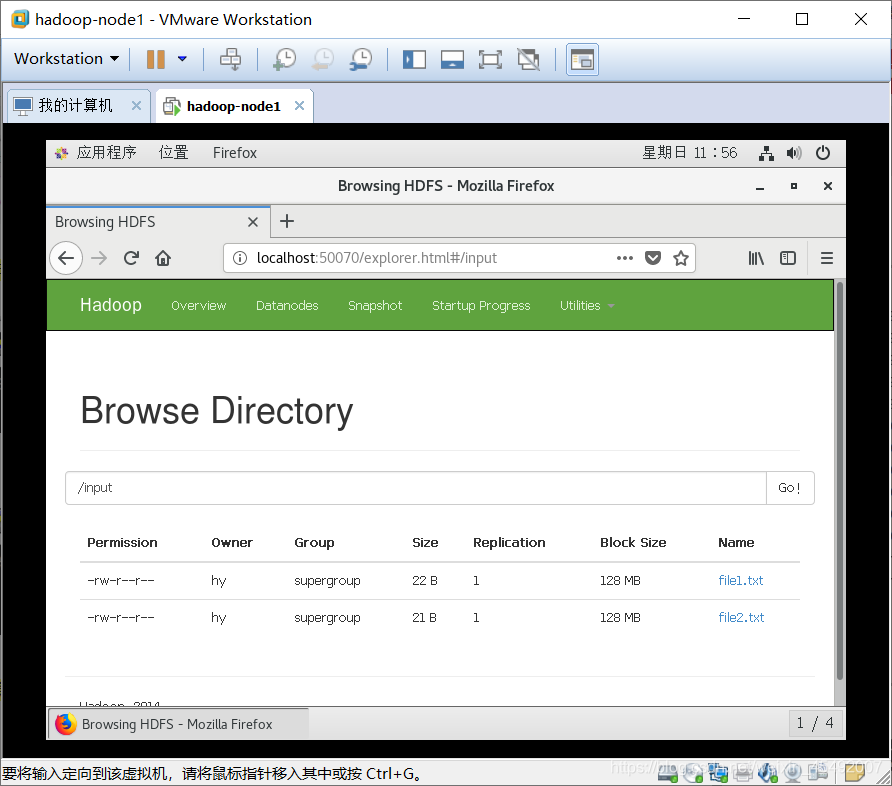
Task: Click the volume speaker icon
Action: click(x=794, y=153)
